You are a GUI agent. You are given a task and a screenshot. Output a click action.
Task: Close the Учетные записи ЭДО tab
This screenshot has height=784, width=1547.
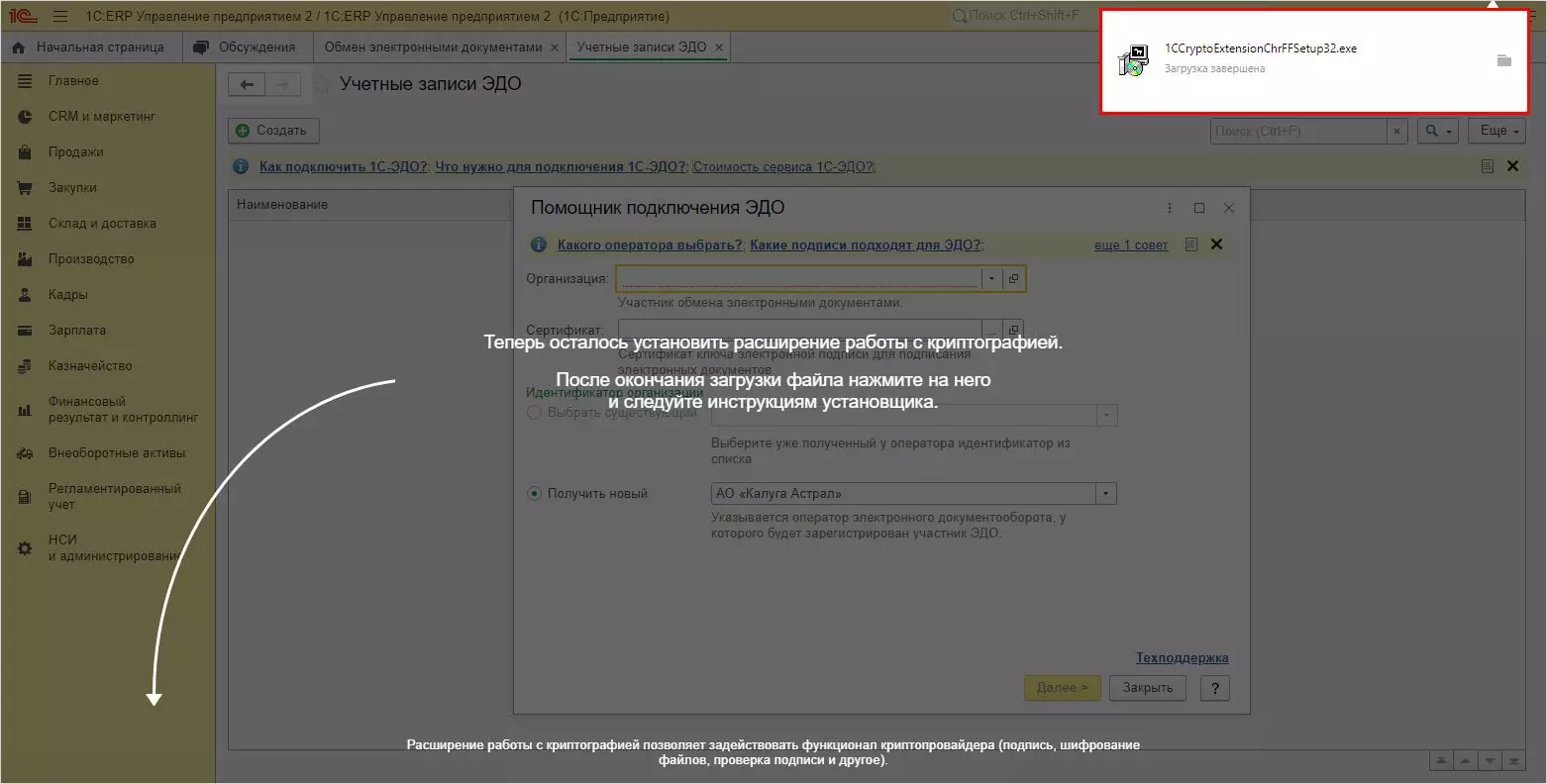(719, 48)
